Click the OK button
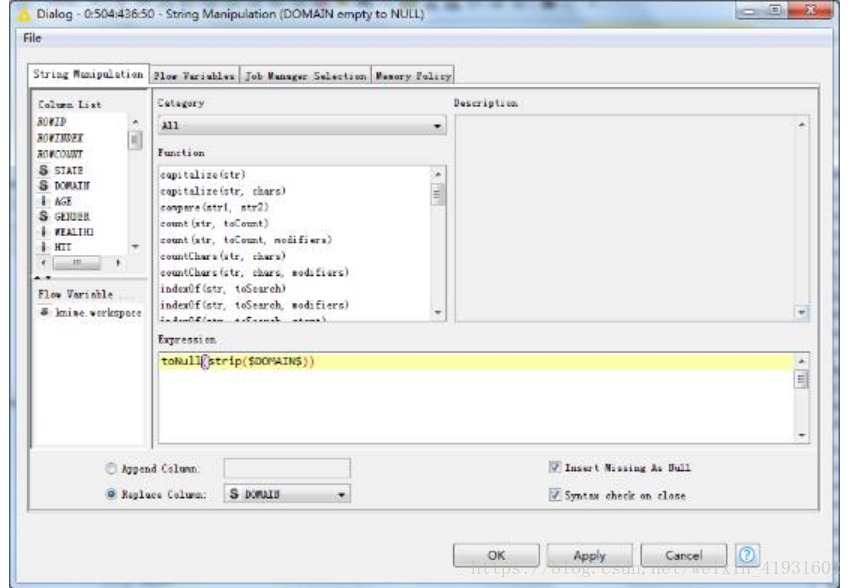This screenshot has width=852, height=588. point(496,555)
